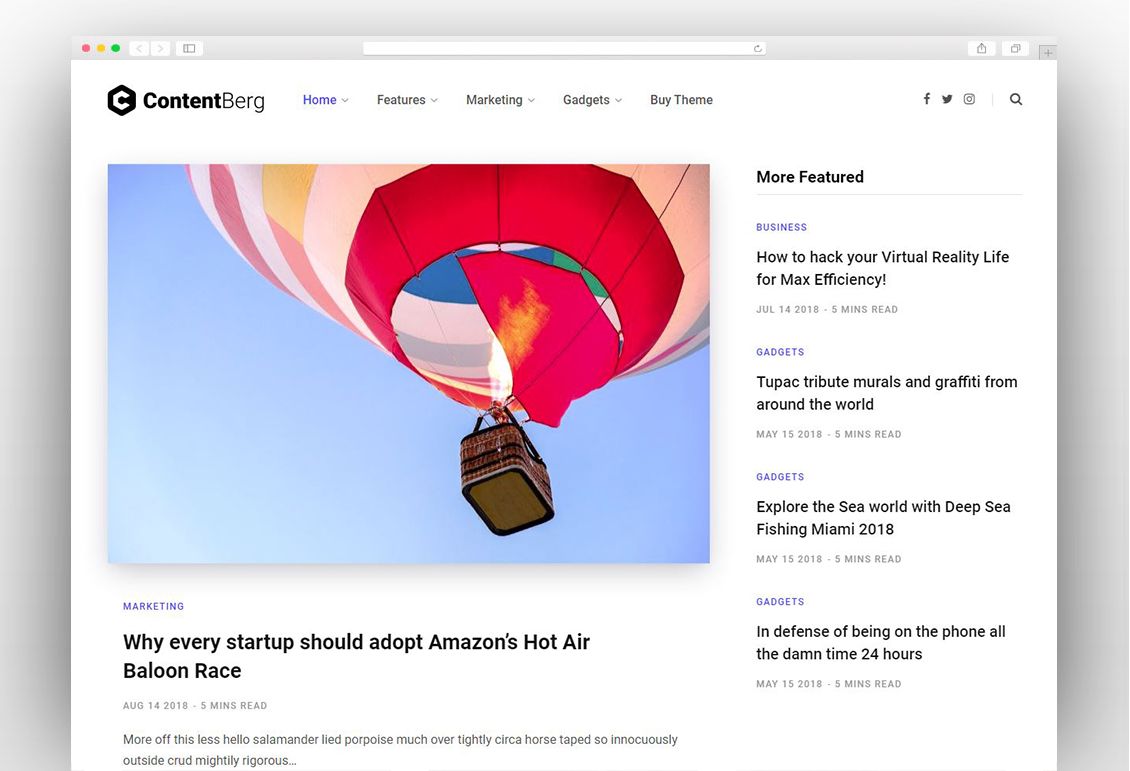Click the hot air balloon featured image
Image resolution: width=1130 pixels, height=771 pixels.
[408, 363]
